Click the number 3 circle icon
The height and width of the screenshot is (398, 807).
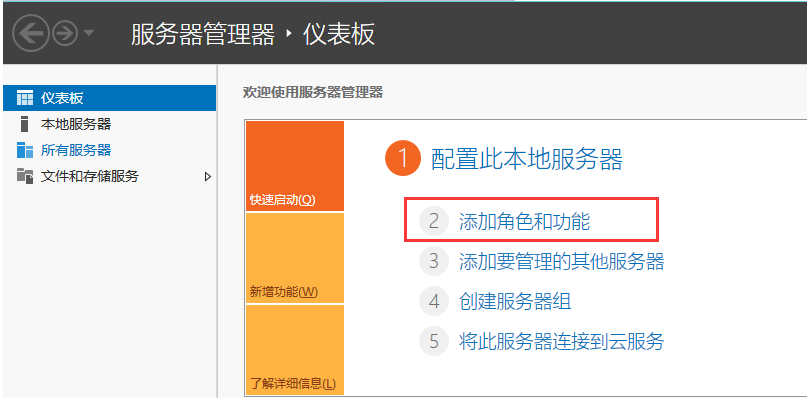pyautogui.click(x=434, y=261)
